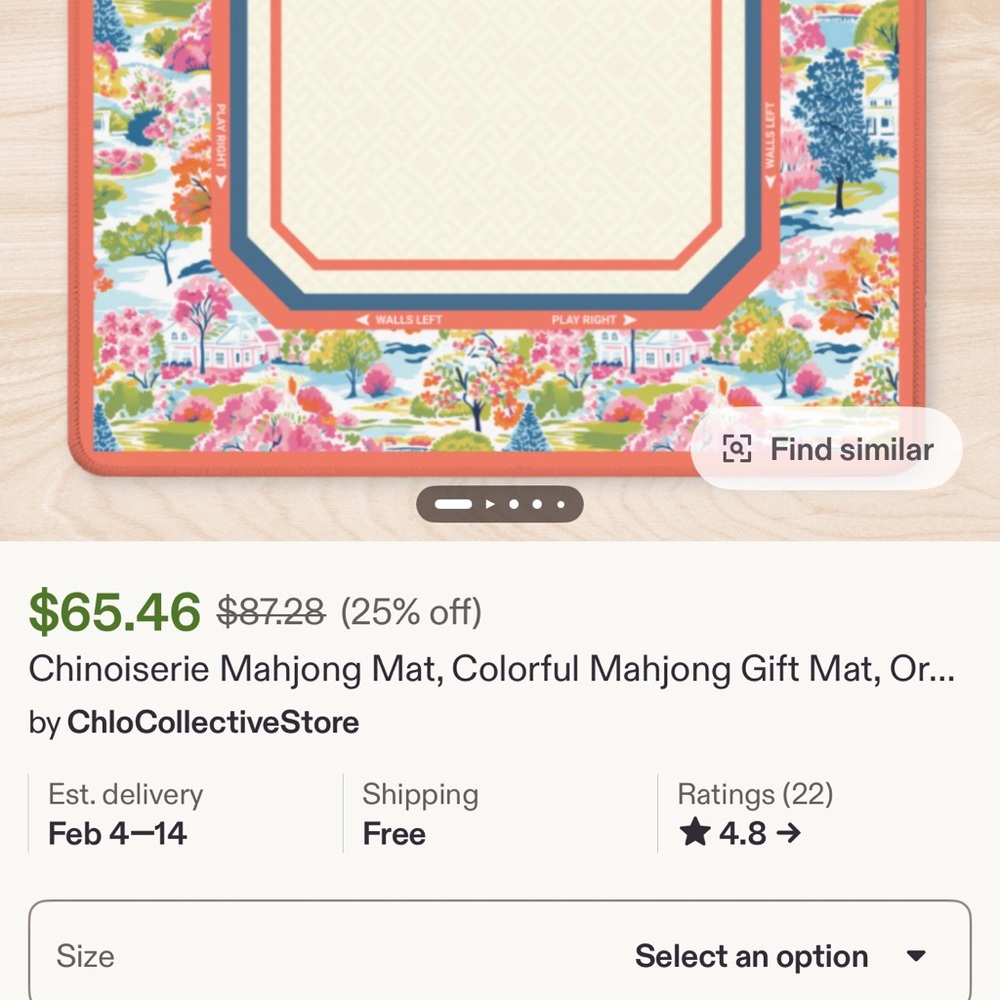Open the Ratings (22) section
This screenshot has height=1000, width=1000.
point(756,794)
